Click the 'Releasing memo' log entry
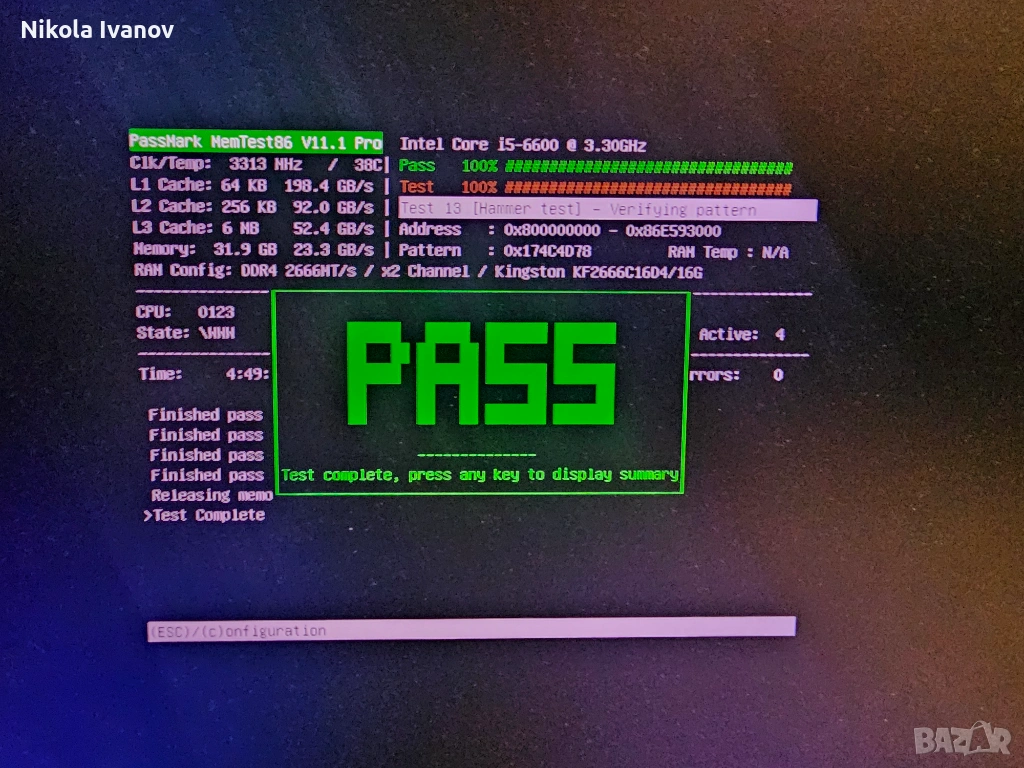Viewport: 1024px width, 768px height. click(x=212, y=495)
